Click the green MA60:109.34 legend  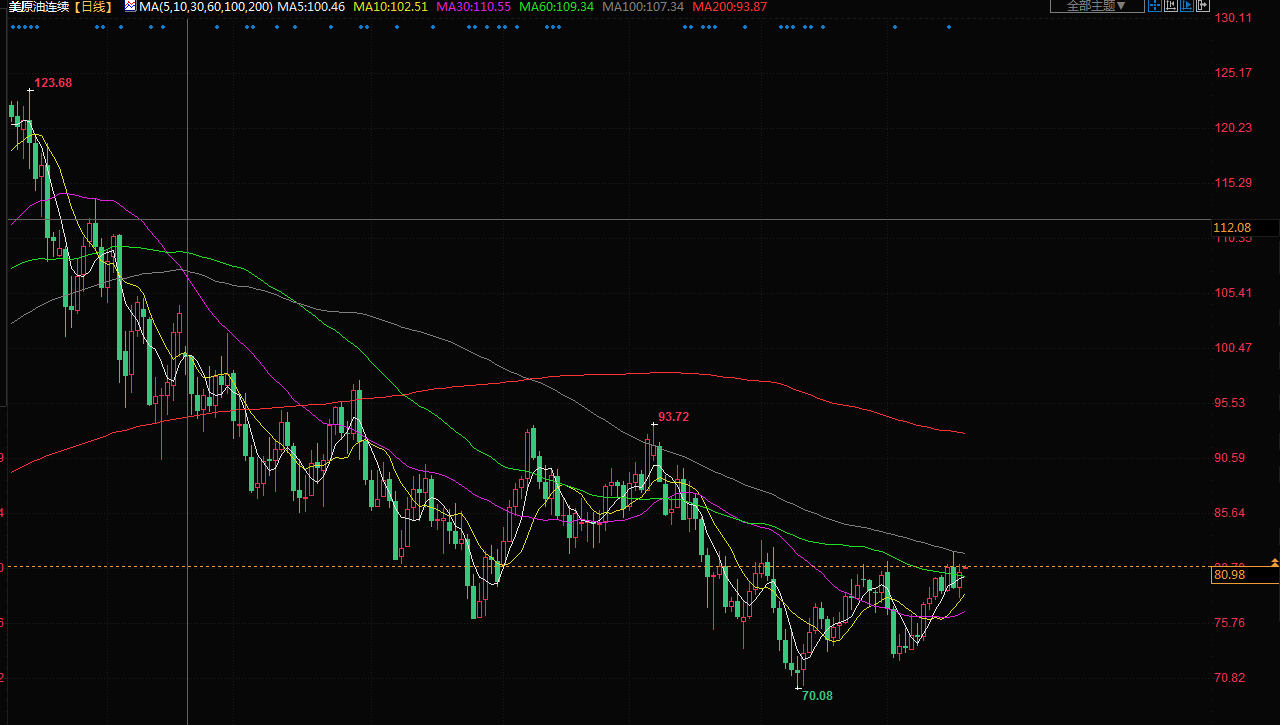(556, 7)
